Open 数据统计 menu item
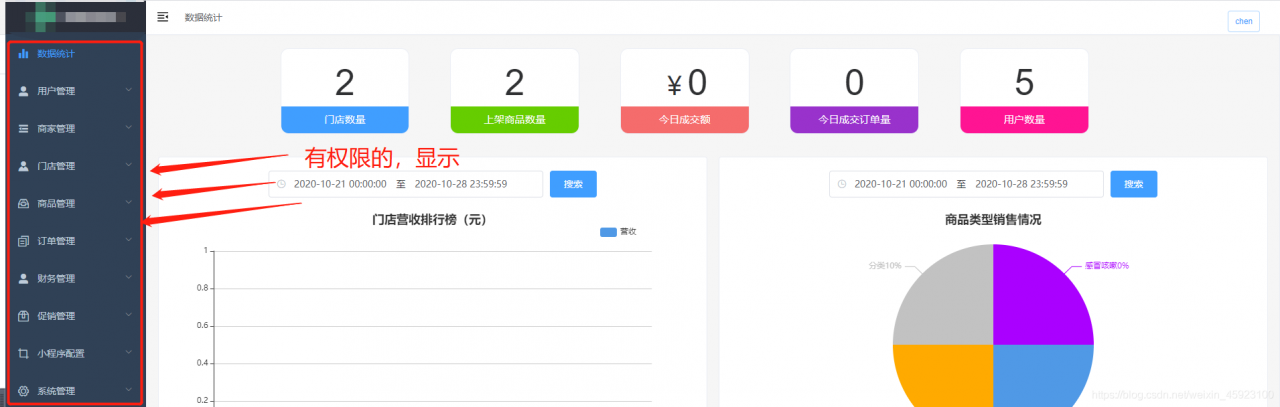The width and height of the screenshot is (1280, 407). (x=75, y=54)
